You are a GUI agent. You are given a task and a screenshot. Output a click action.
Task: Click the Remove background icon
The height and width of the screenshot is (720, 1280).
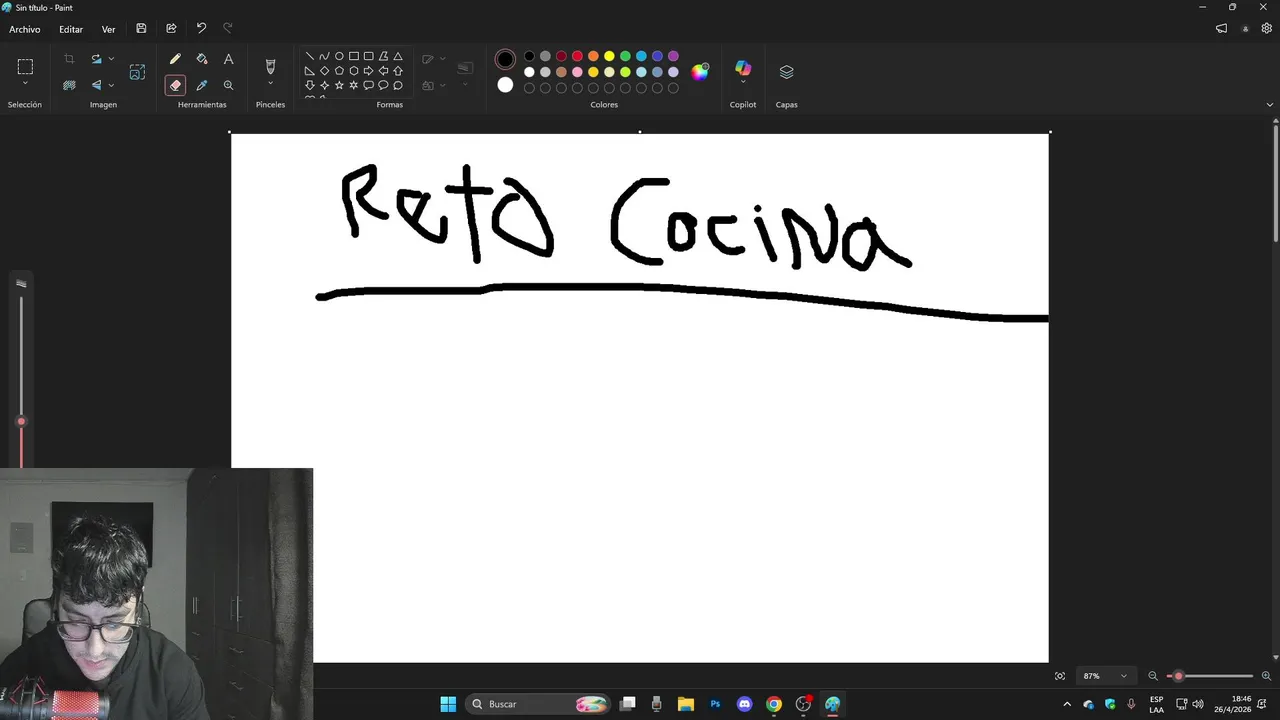(69, 85)
